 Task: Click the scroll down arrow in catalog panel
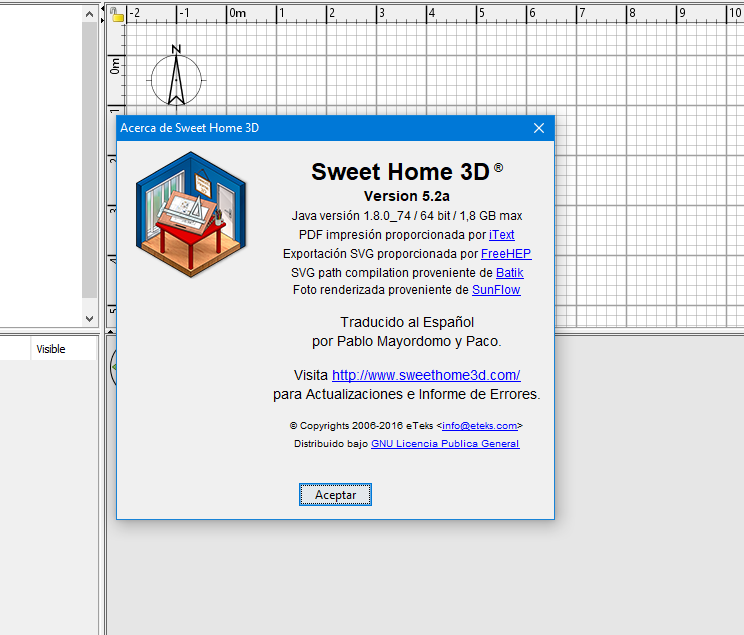click(89, 318)
